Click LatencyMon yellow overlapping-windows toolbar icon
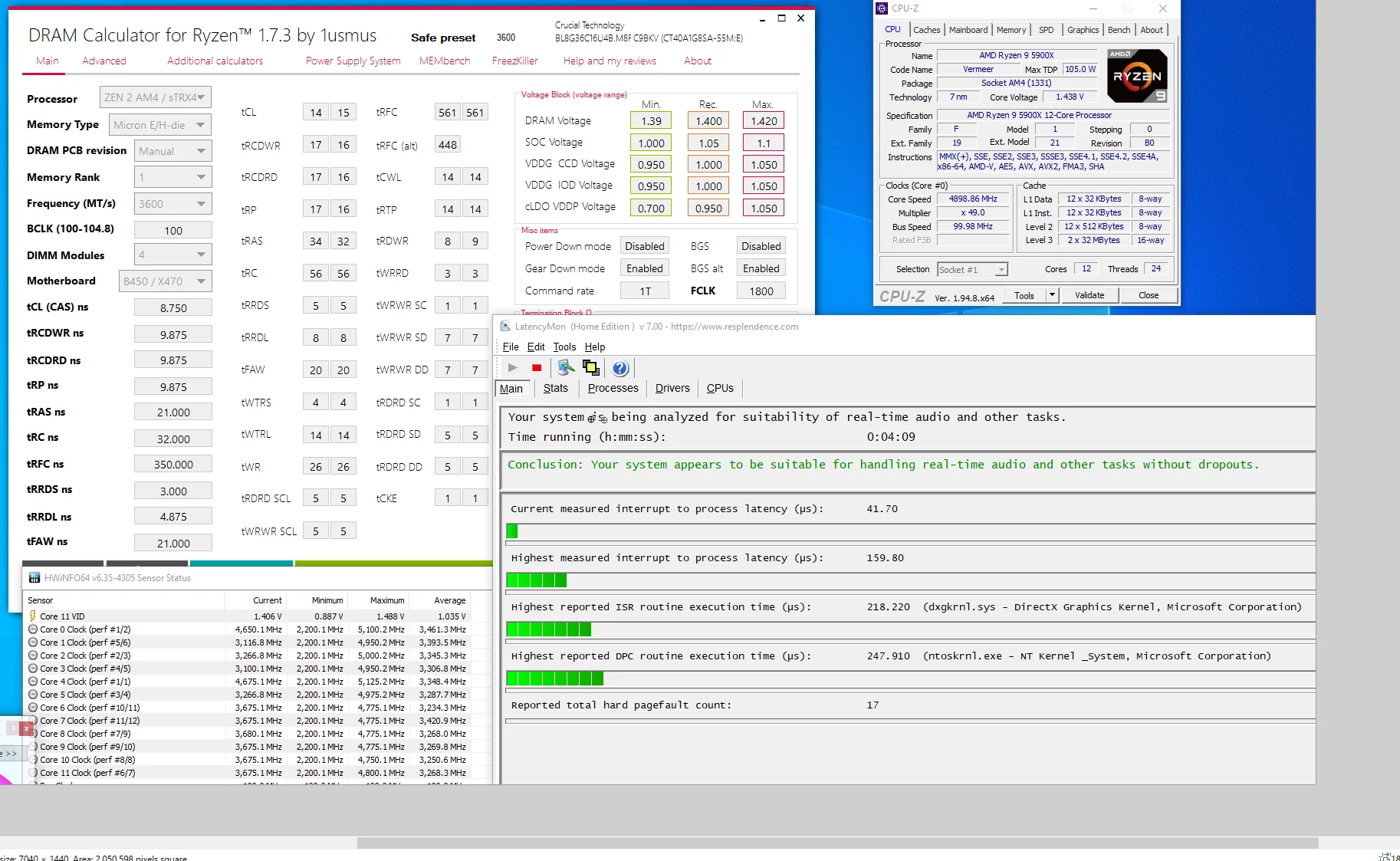 591,368
